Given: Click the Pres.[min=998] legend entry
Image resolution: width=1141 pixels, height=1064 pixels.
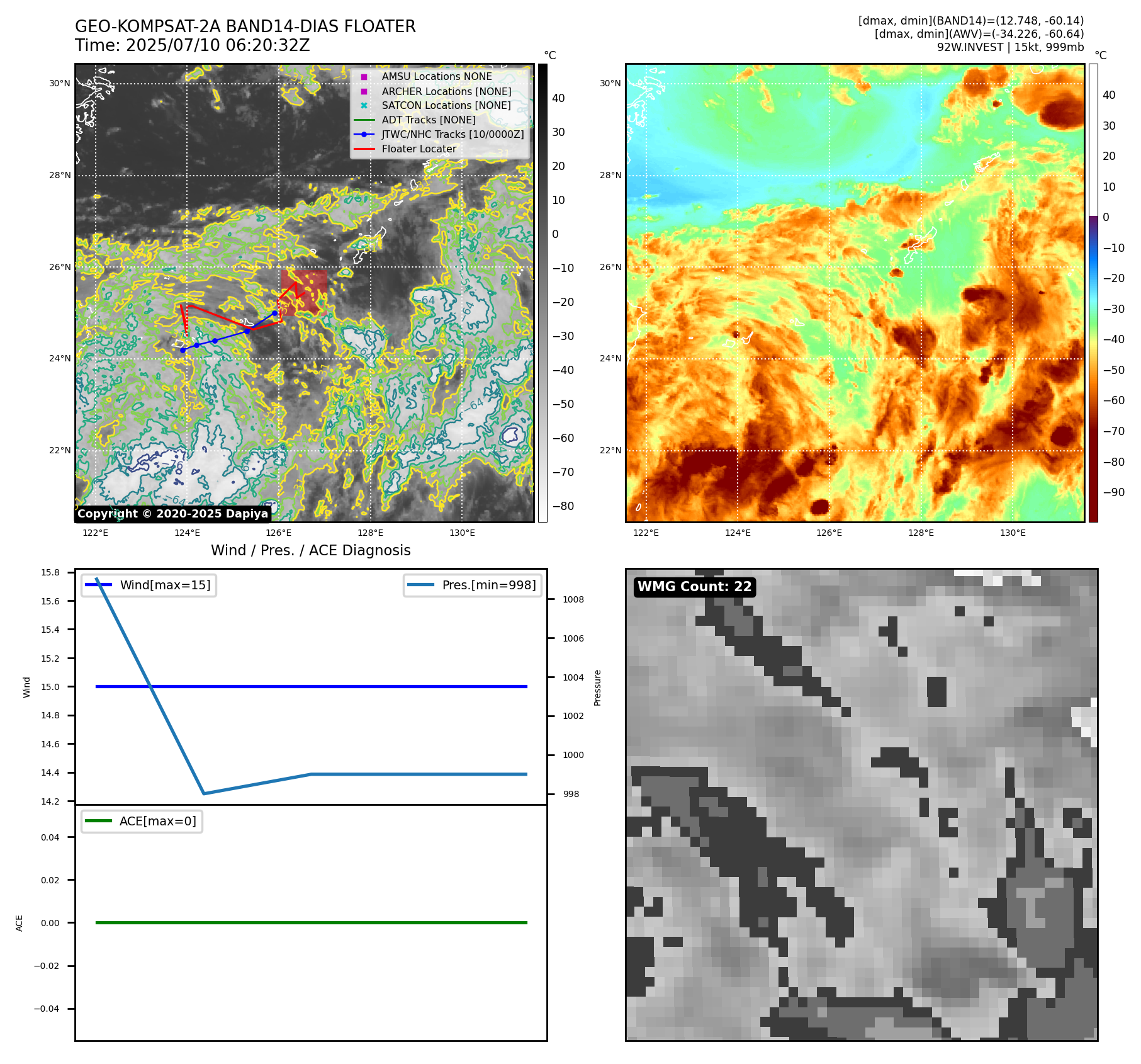Looking at the screenshot, I should [473, 585].
